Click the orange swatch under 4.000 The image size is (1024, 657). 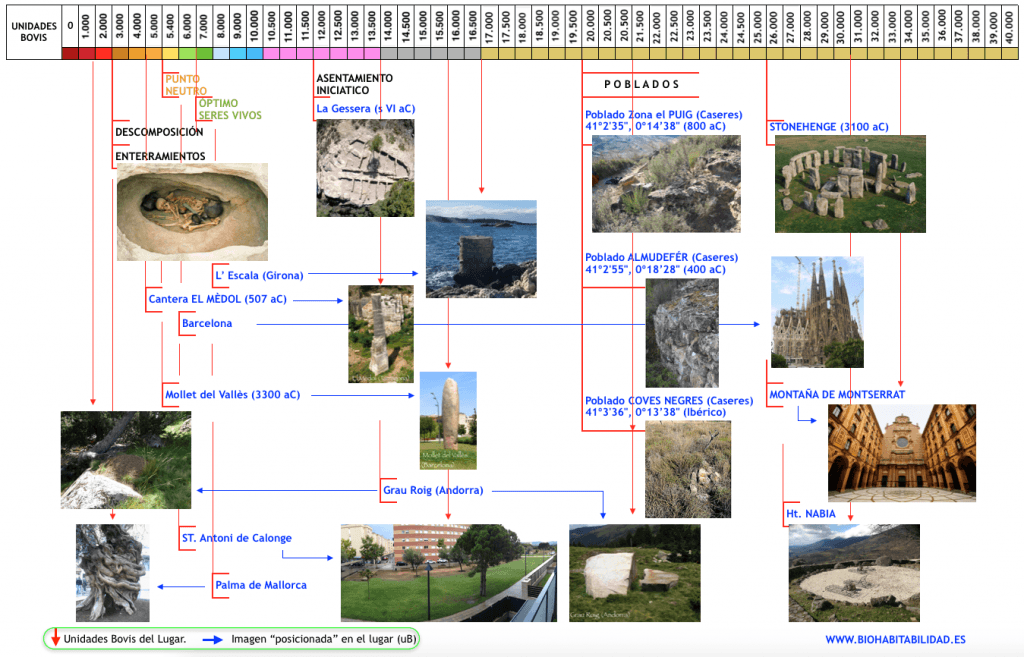point(136,54)
